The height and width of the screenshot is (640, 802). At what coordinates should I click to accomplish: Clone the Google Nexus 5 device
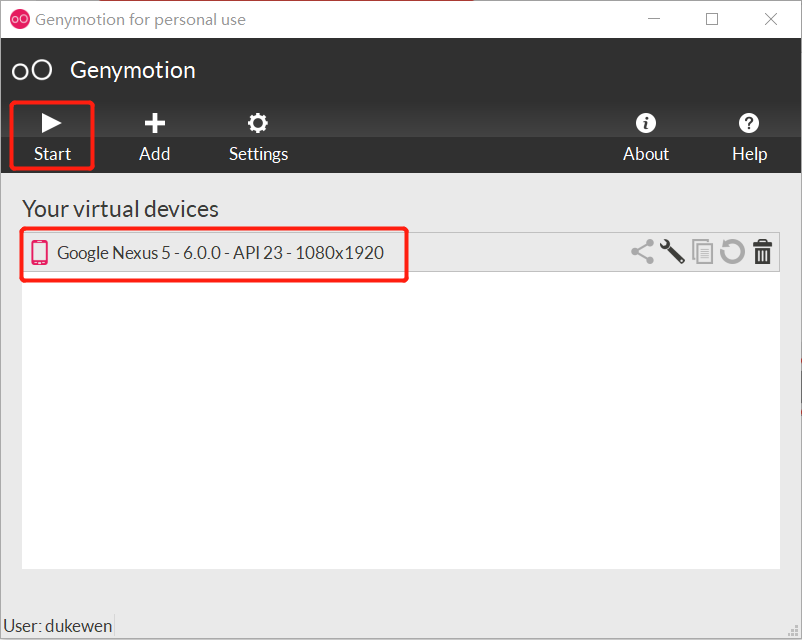coord(702,252)
